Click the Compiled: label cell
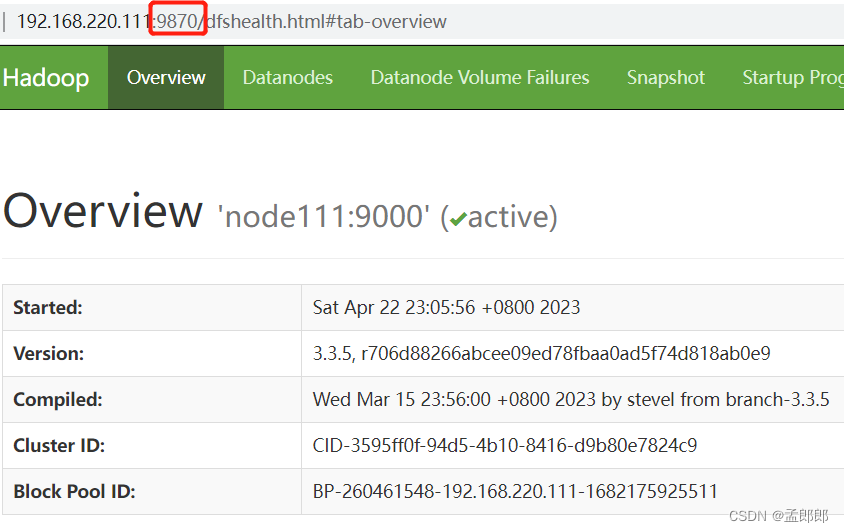This screenshot has width=844, height=532. [x=152, y=399]
